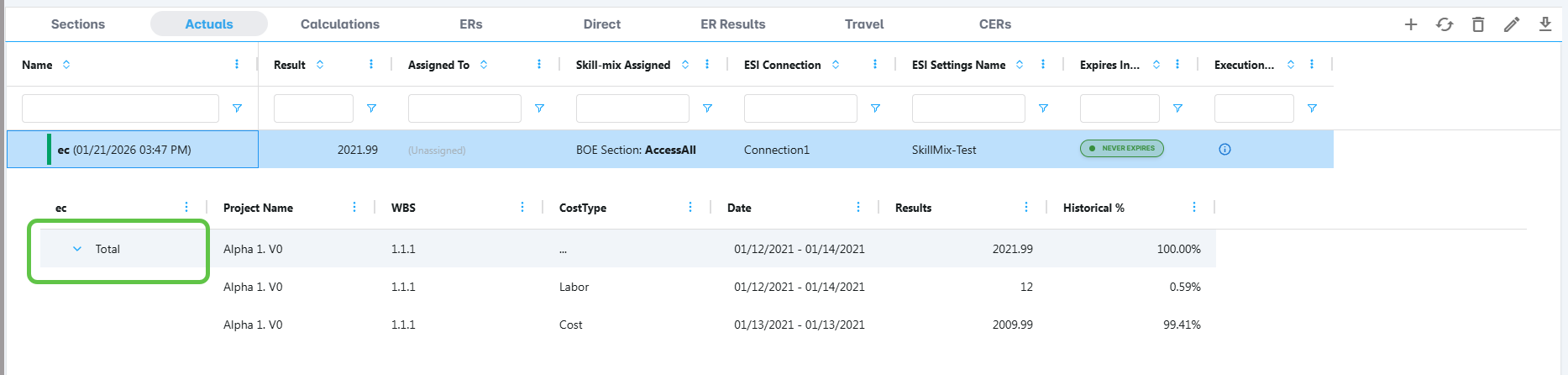Click the edit pencil icon
This screenshot has width=1568, height=375.
click(1512, 24)
